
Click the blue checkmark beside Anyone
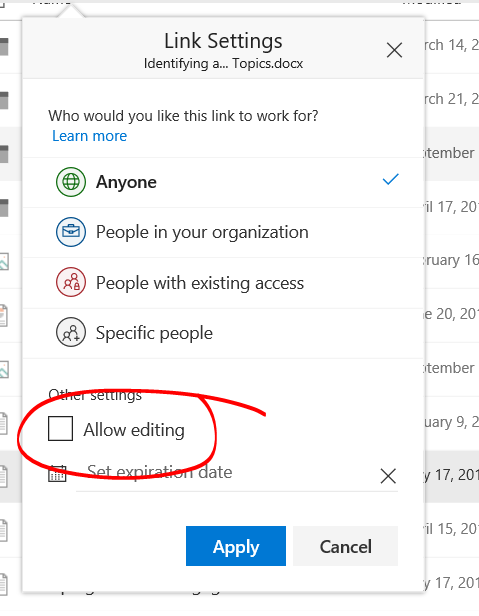point(391,179)
